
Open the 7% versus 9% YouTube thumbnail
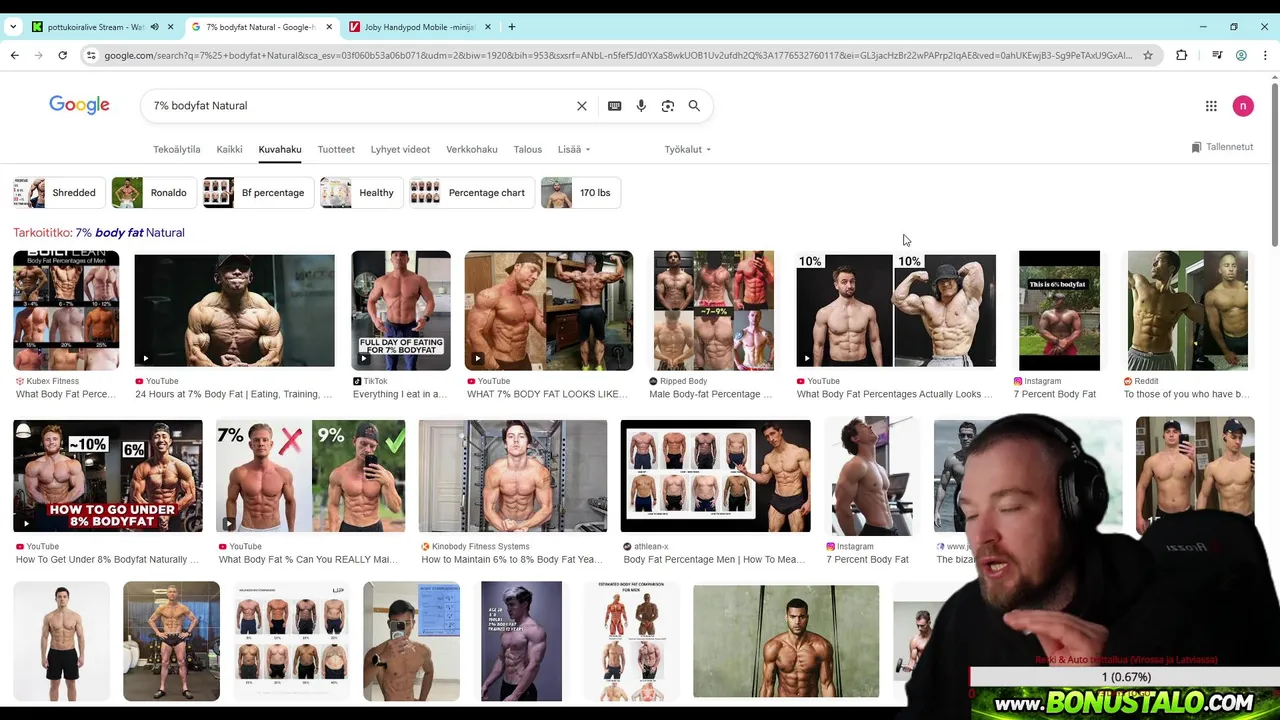pos(311,476)
